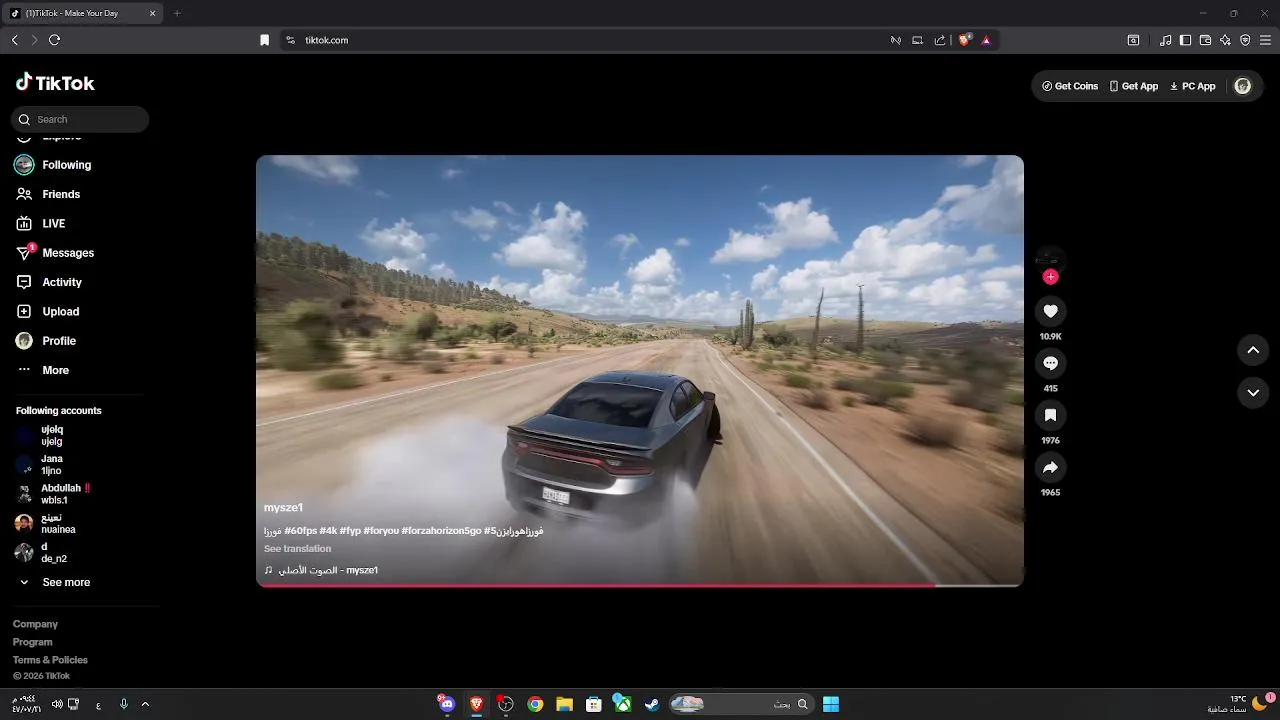Open the Brave VPN shield icon
The height and width of the screenshot is (720, 1280).
click(x=1245, y=40)
